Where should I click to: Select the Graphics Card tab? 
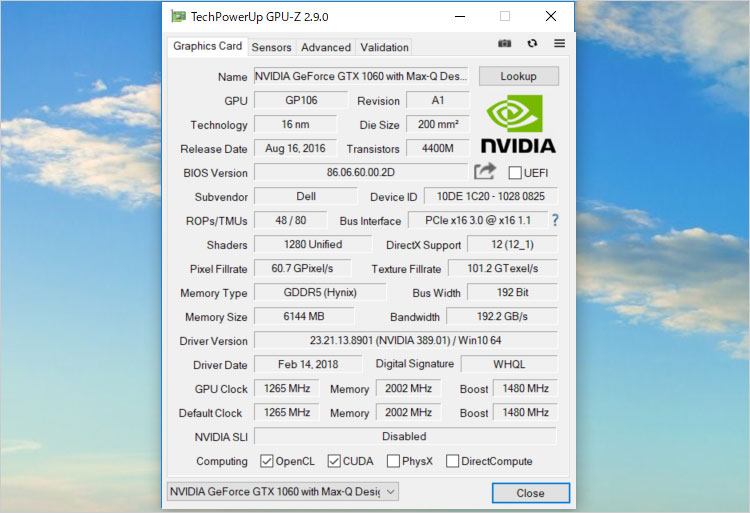click(x=208, y=46)
